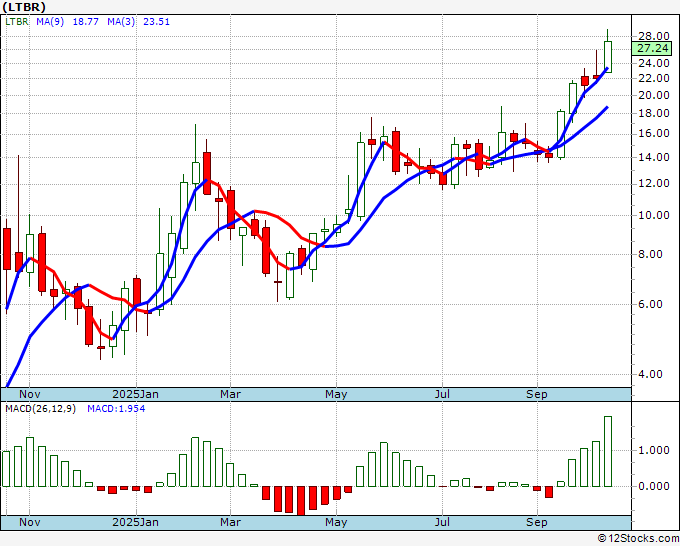Click the tallest rightmost green MACD histogram bar
Image resolution: width=680 pixels, height=546 pixels.
click(x=608, y=451)
